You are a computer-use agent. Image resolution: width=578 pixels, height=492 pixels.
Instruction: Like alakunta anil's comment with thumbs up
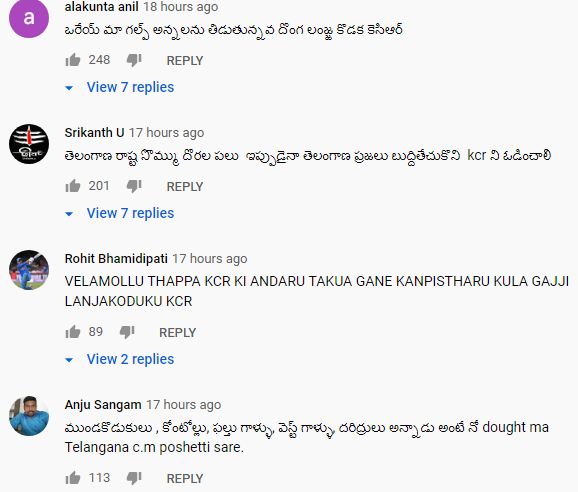[x=73, y=60]
